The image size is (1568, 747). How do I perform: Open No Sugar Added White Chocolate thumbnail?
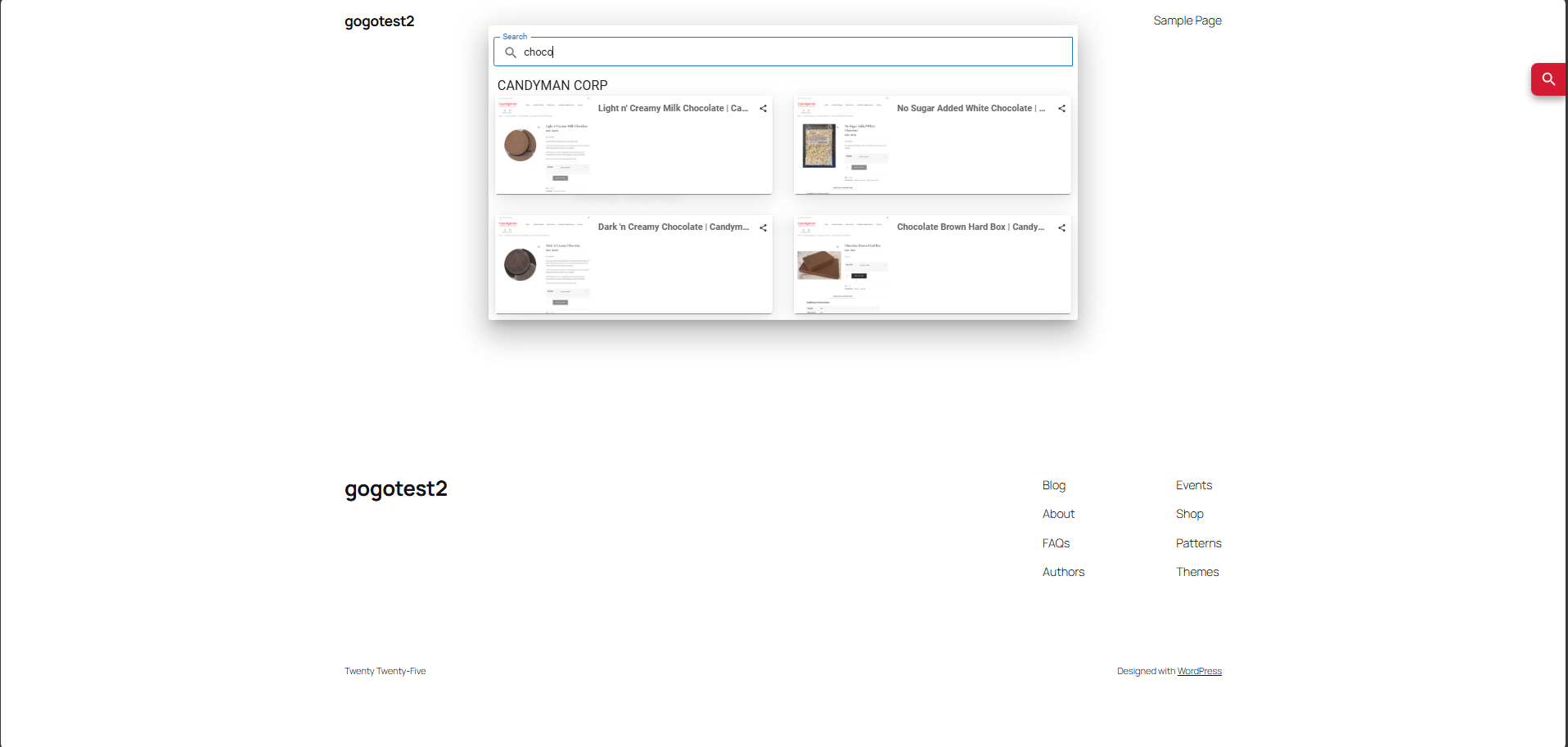(843, 146)
